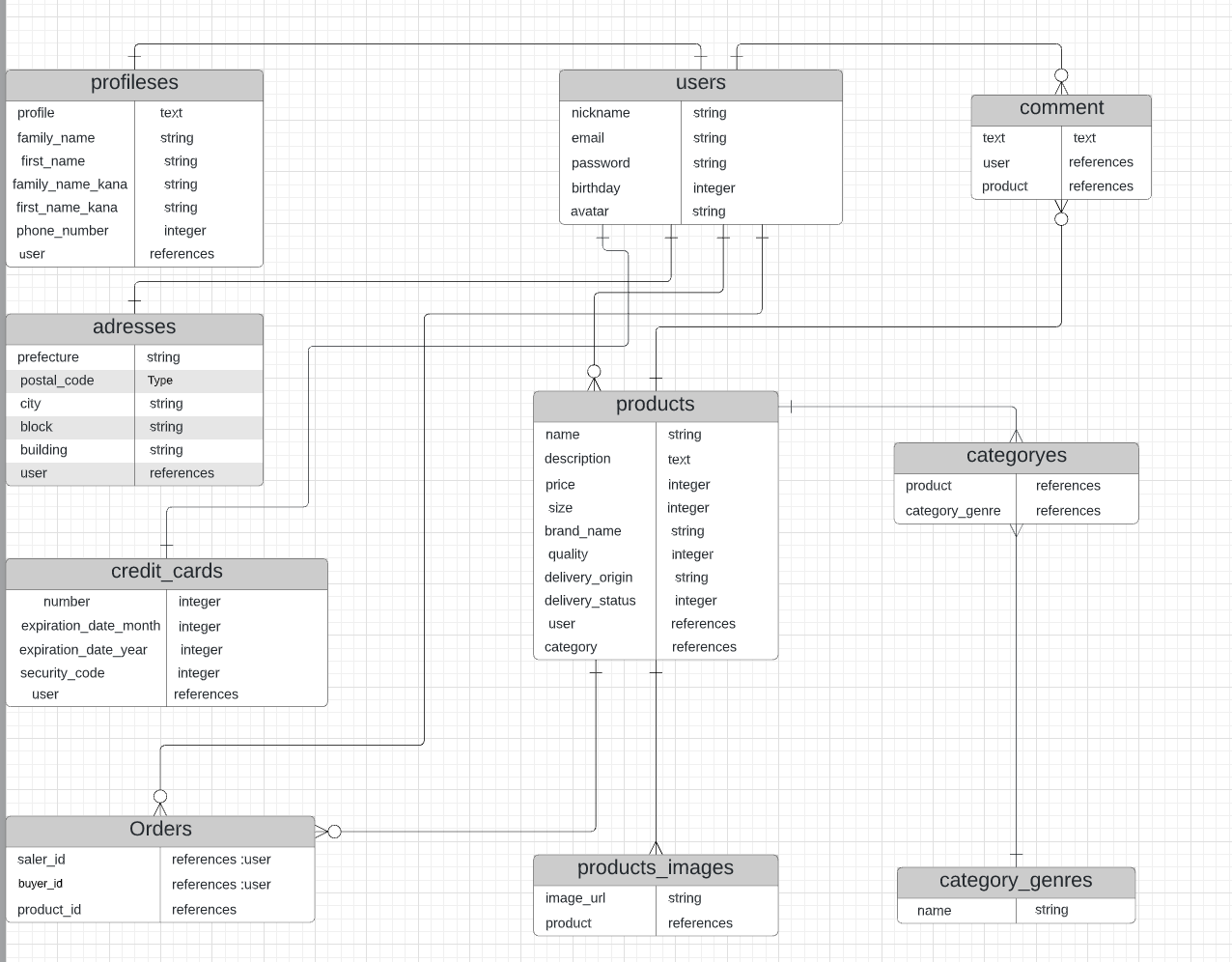Select the users table header
This screenshot has height=962, width=1232.
[700, 84]
